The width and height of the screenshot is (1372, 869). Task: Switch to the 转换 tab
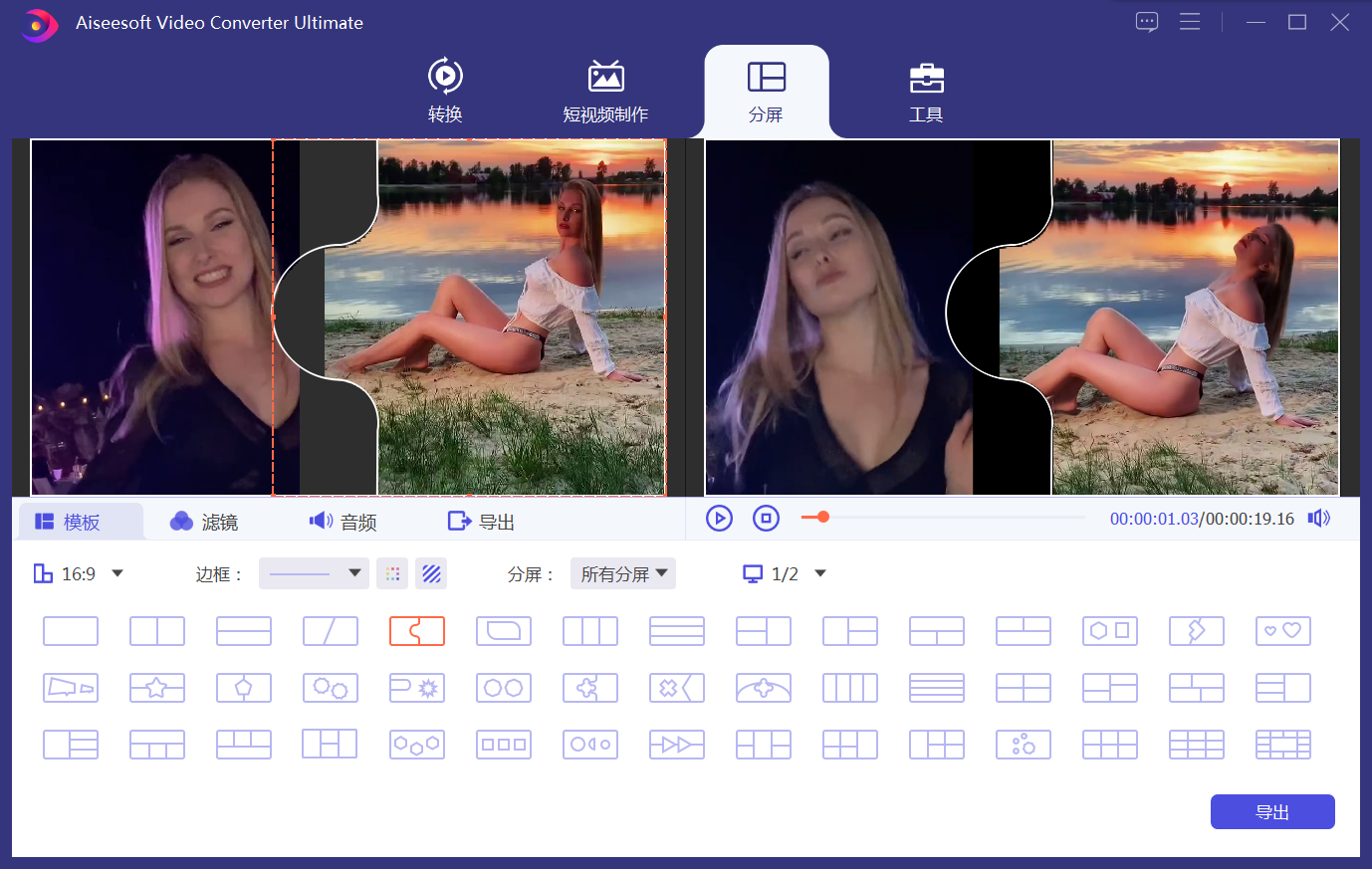coord(445,90)
